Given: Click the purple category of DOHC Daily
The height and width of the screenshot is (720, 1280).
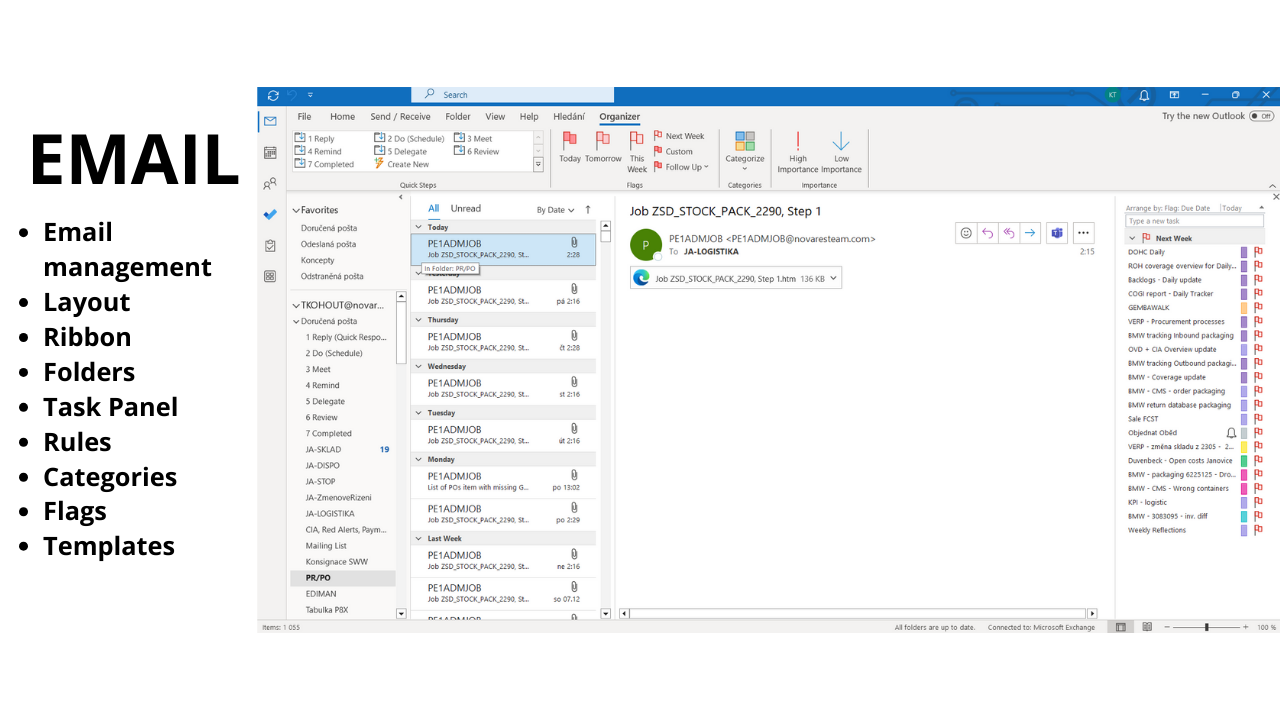Looking at the screenshot, I should [1244, 252].
